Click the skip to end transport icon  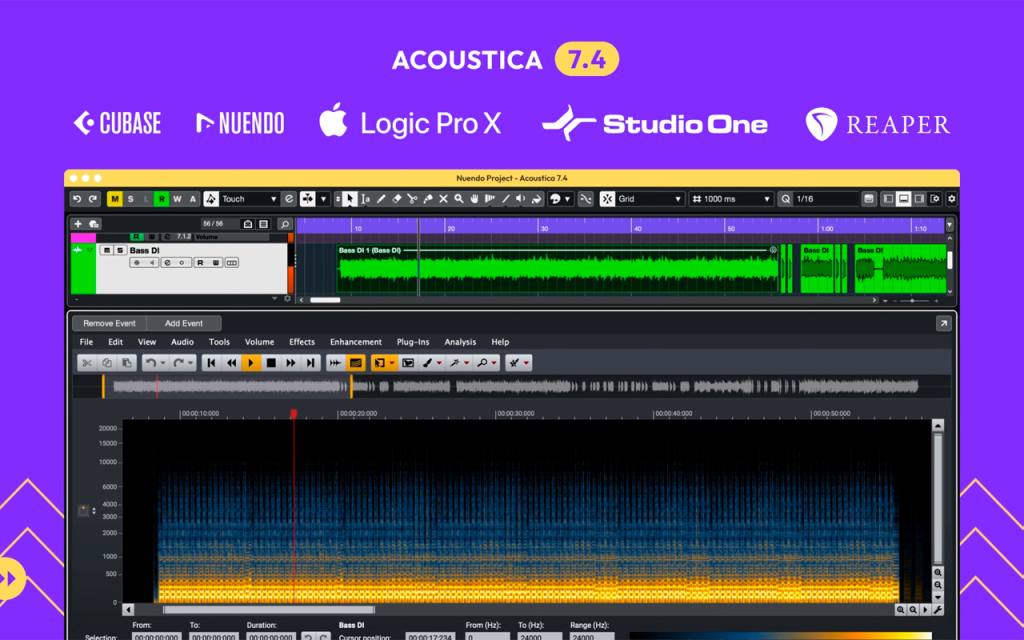(311, 362)
